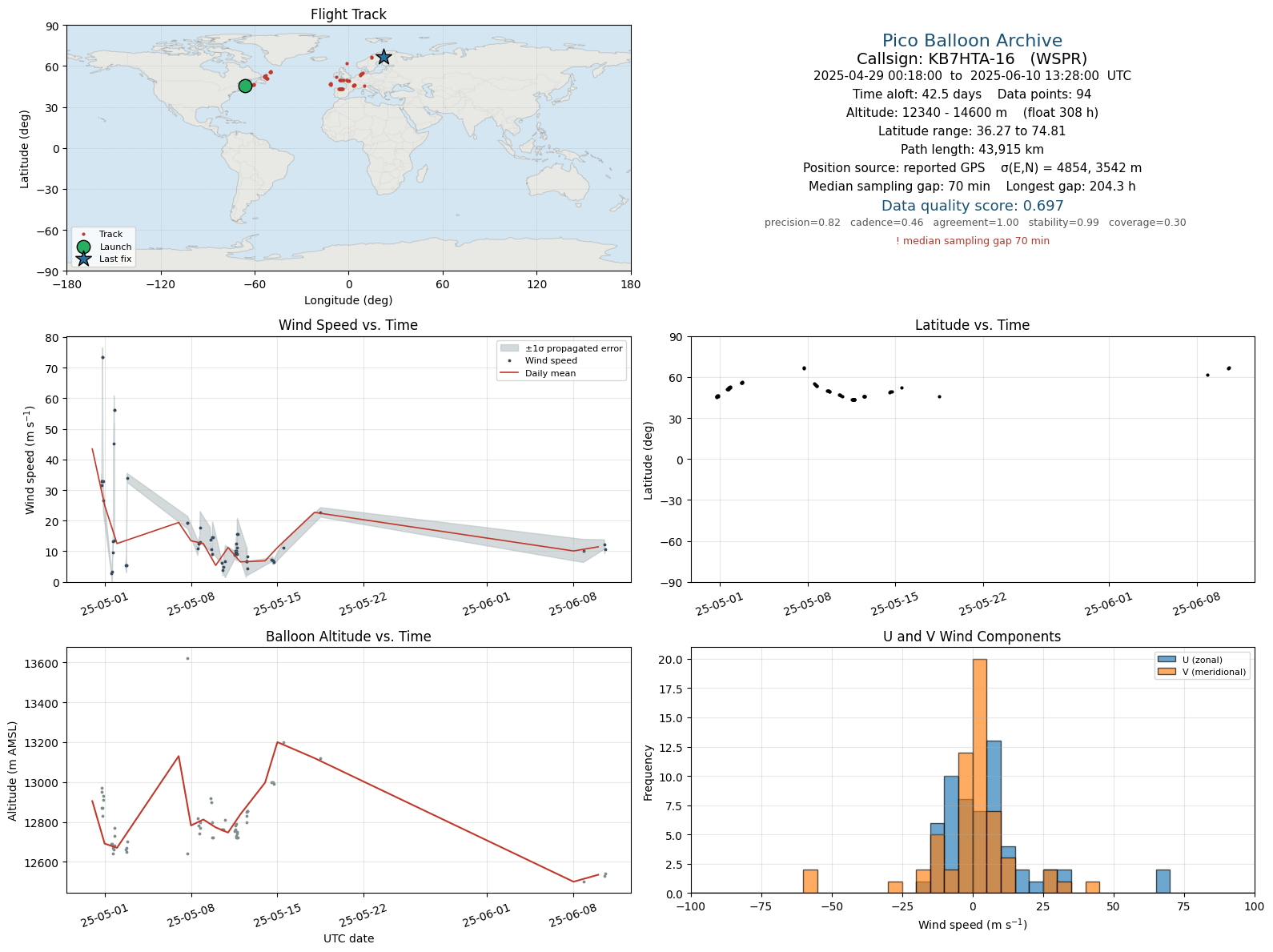This screenshot has height=952, width=1273.
Task: Click the isolated blue histogram bar near 67 m/s
Action: coord(1163,882)
